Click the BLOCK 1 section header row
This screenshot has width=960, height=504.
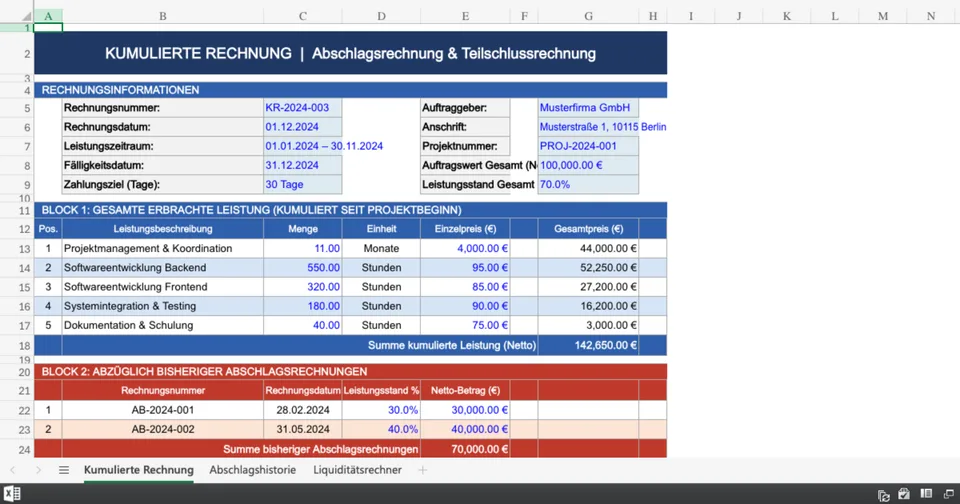pos(350,210)
